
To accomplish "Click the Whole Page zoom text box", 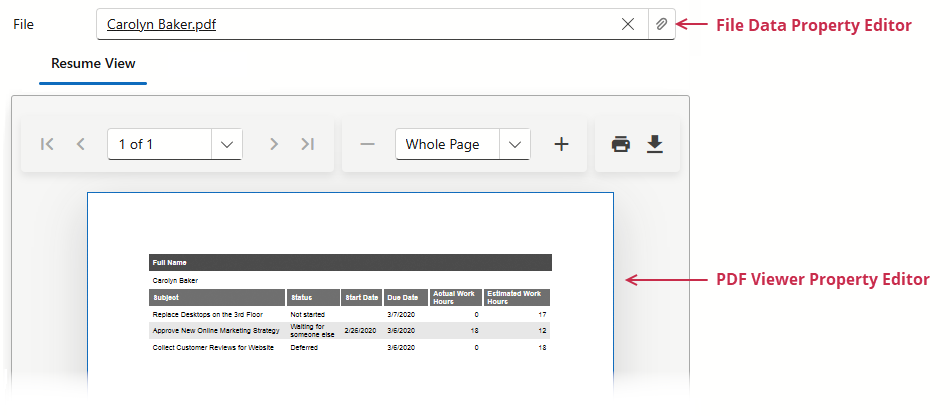I will tap(447, 144).
